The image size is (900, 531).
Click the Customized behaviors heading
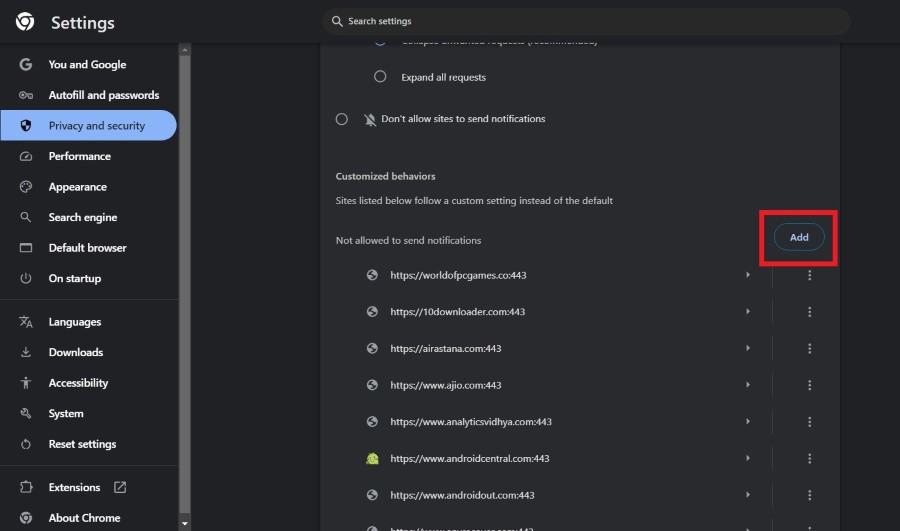385,176
